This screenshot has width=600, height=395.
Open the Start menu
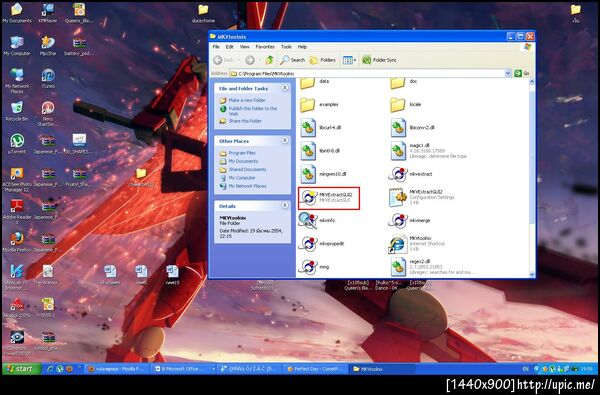(x=21, y=369)
